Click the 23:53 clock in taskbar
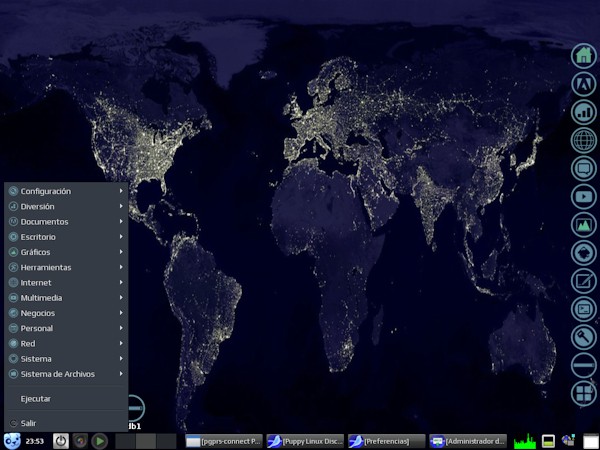 [x=35, y=441]
